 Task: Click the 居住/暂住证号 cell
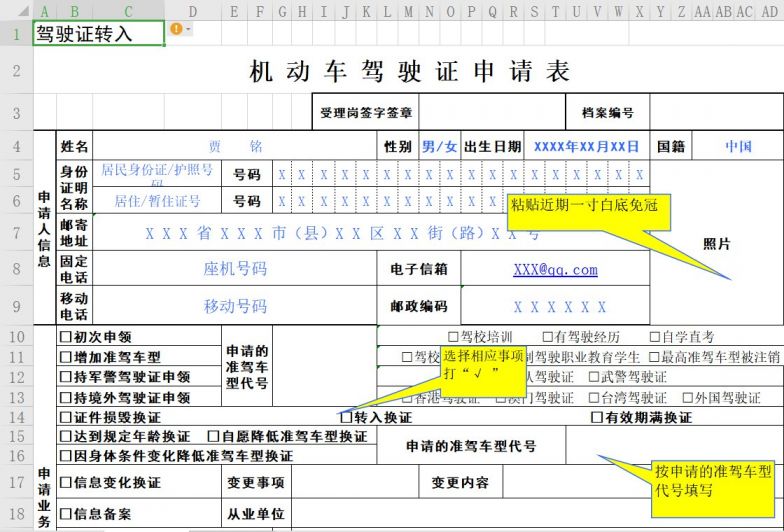[x=157, y=200]
